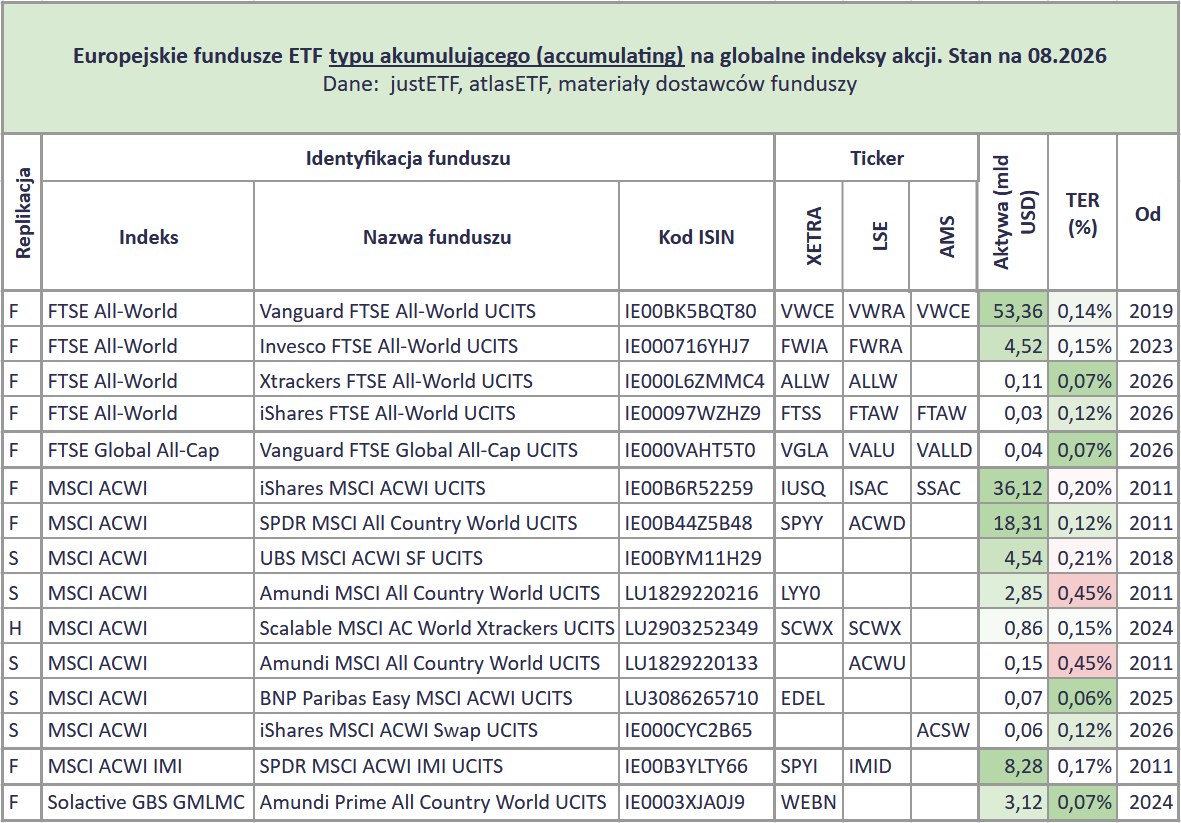
Task: Select 'Vanguard FTSE Global All-Cap UCITS' cell
Action: point(436,450)
